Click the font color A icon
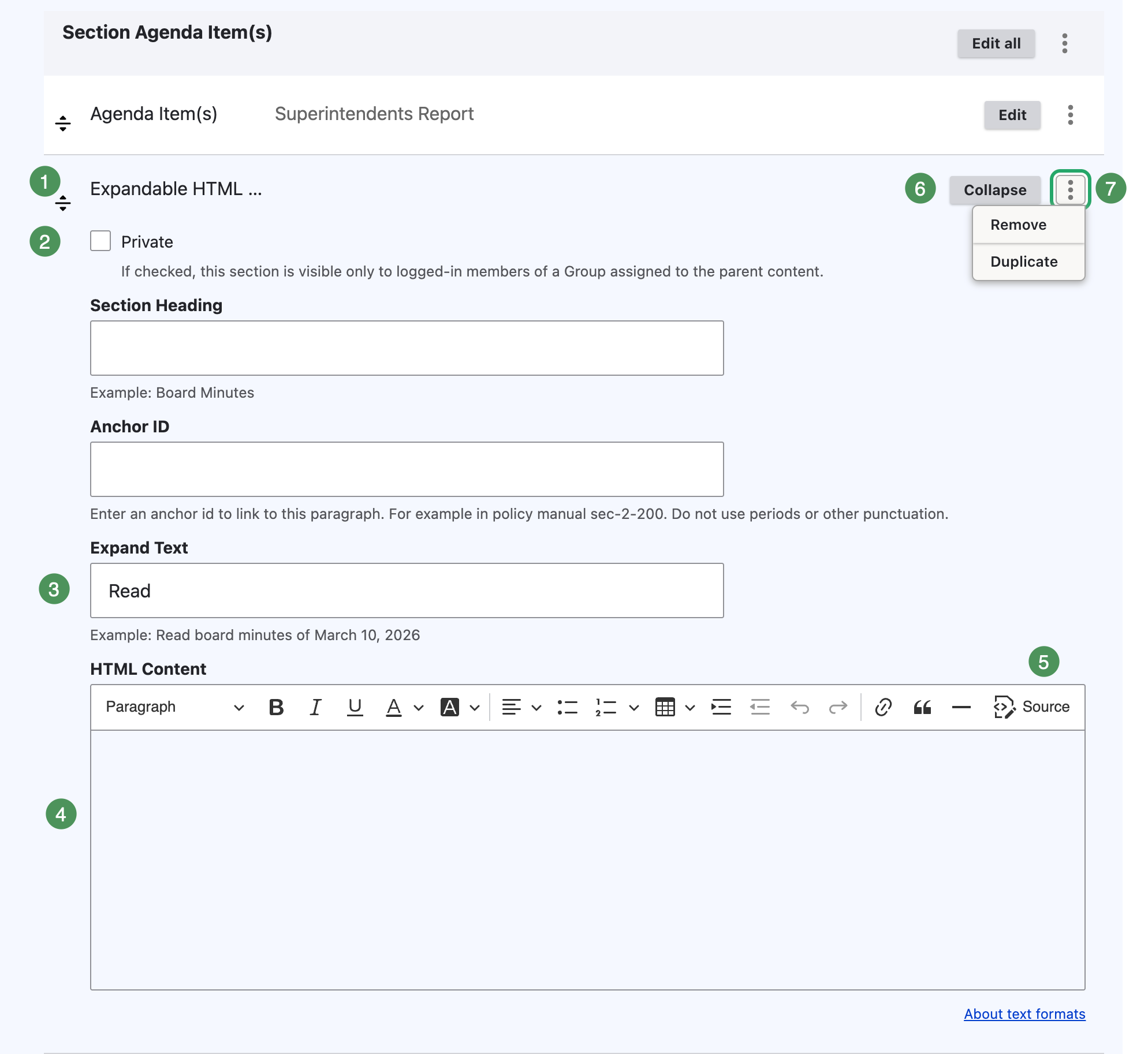The width and height of the screenshot is (1148, 1054). pos(394,707)
